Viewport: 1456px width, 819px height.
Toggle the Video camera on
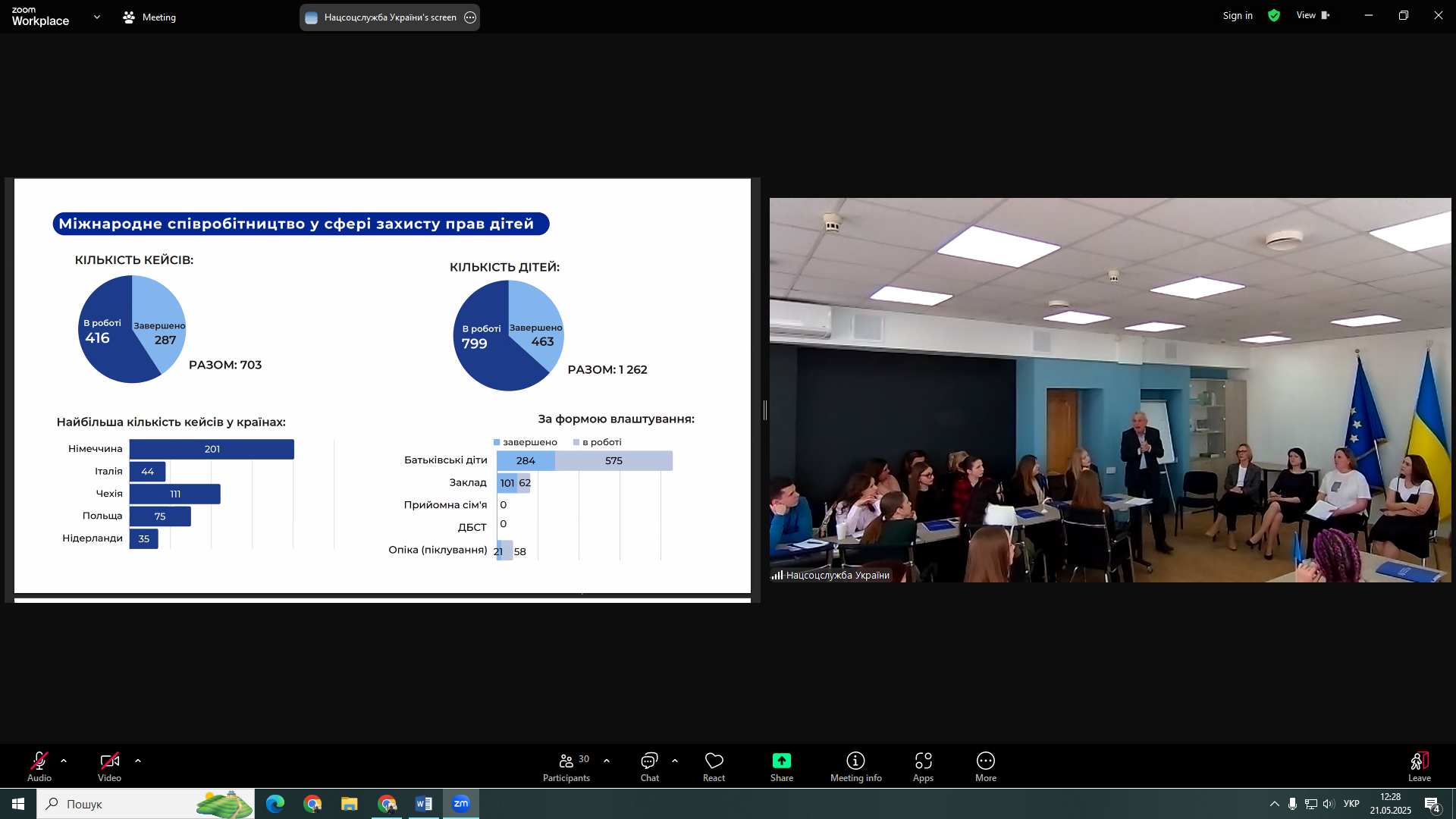point(109,766)
